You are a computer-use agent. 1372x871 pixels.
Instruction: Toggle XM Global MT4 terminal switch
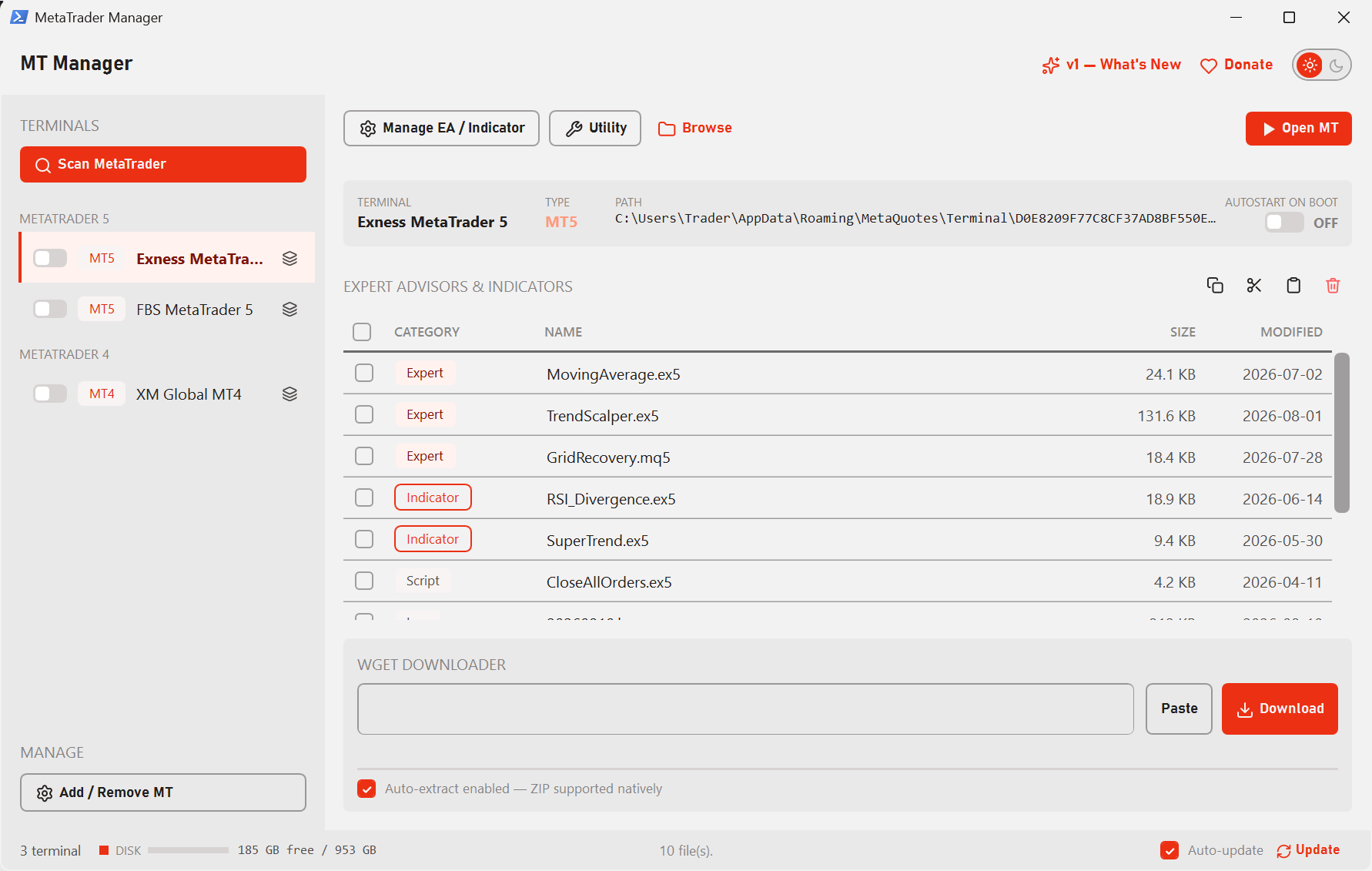pos(50,394)
